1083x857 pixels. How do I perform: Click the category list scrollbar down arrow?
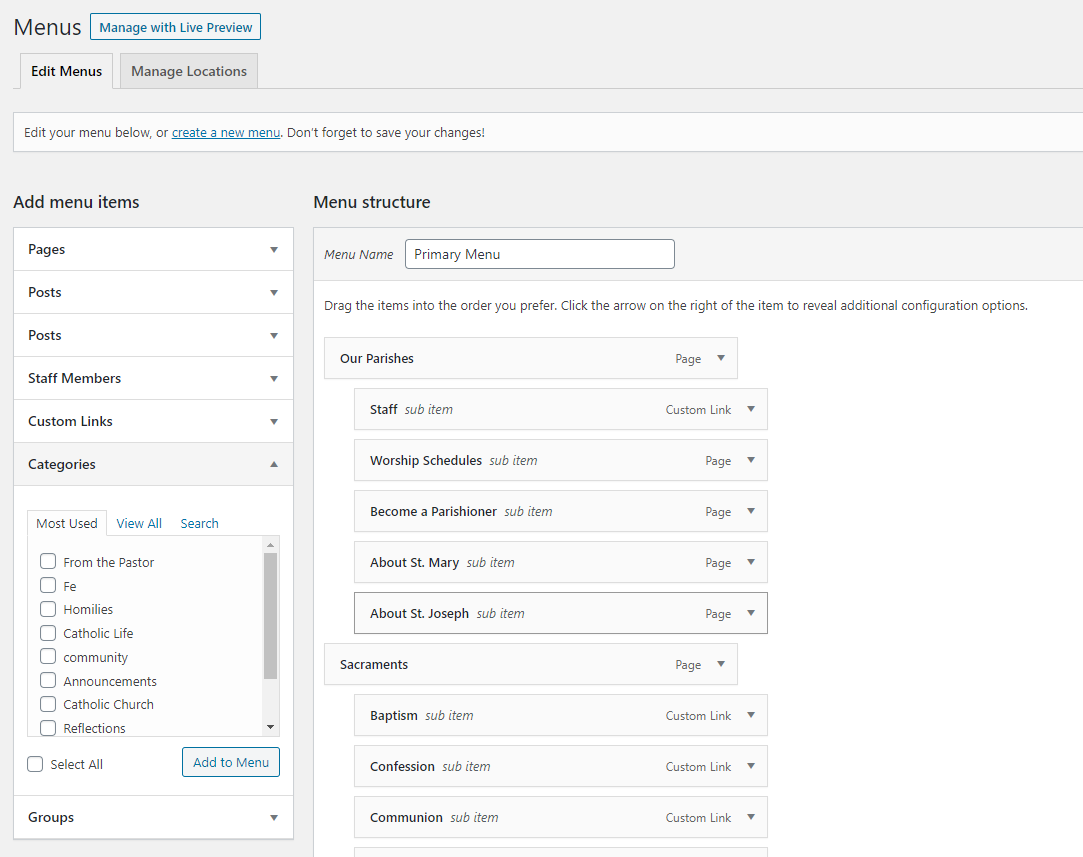[x=270, y=727]
